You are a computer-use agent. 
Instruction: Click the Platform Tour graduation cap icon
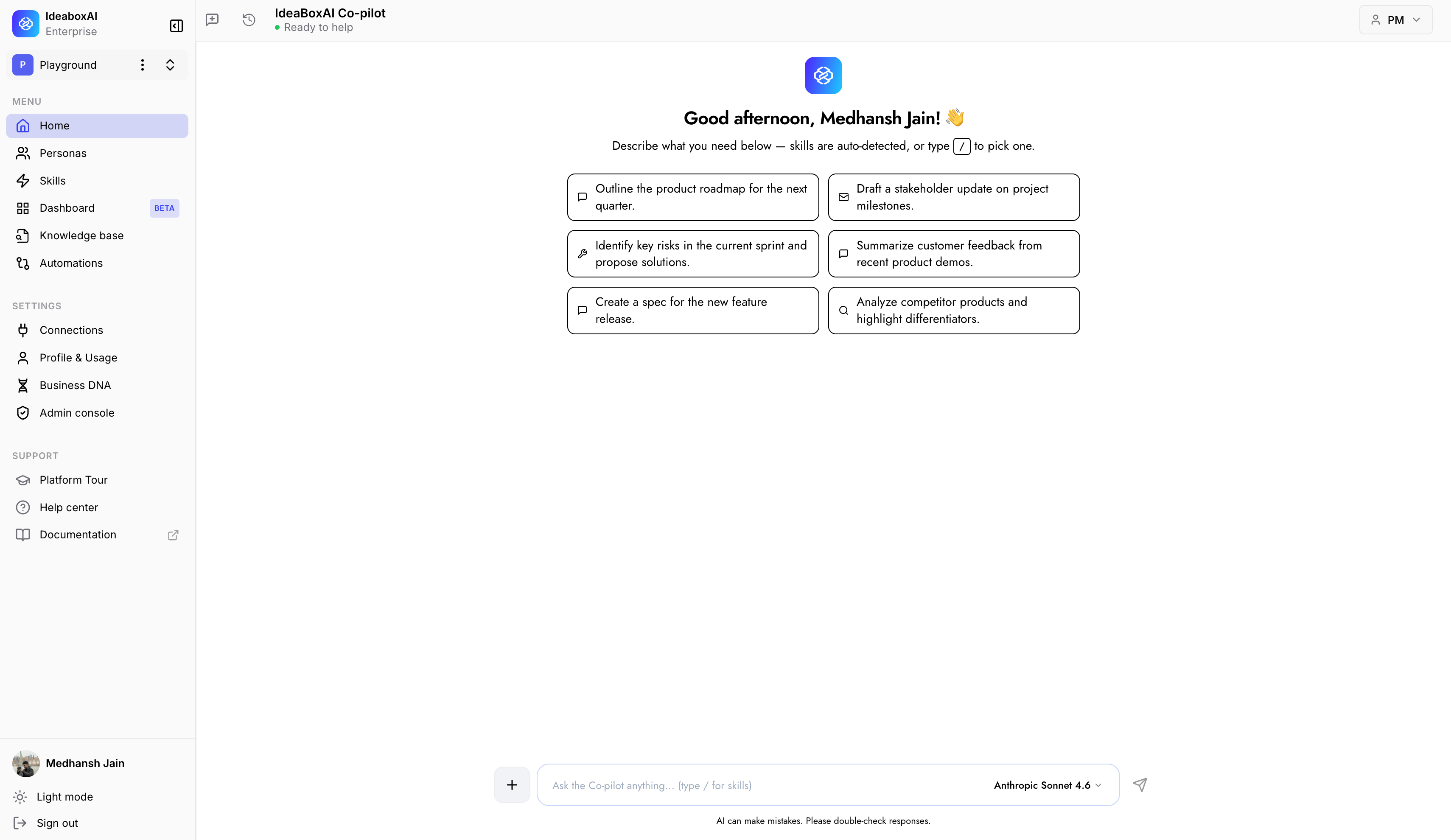[23, 479]
